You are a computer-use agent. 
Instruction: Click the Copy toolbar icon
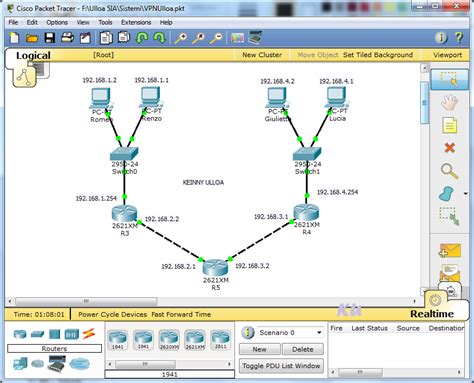(x=106, y=38)
